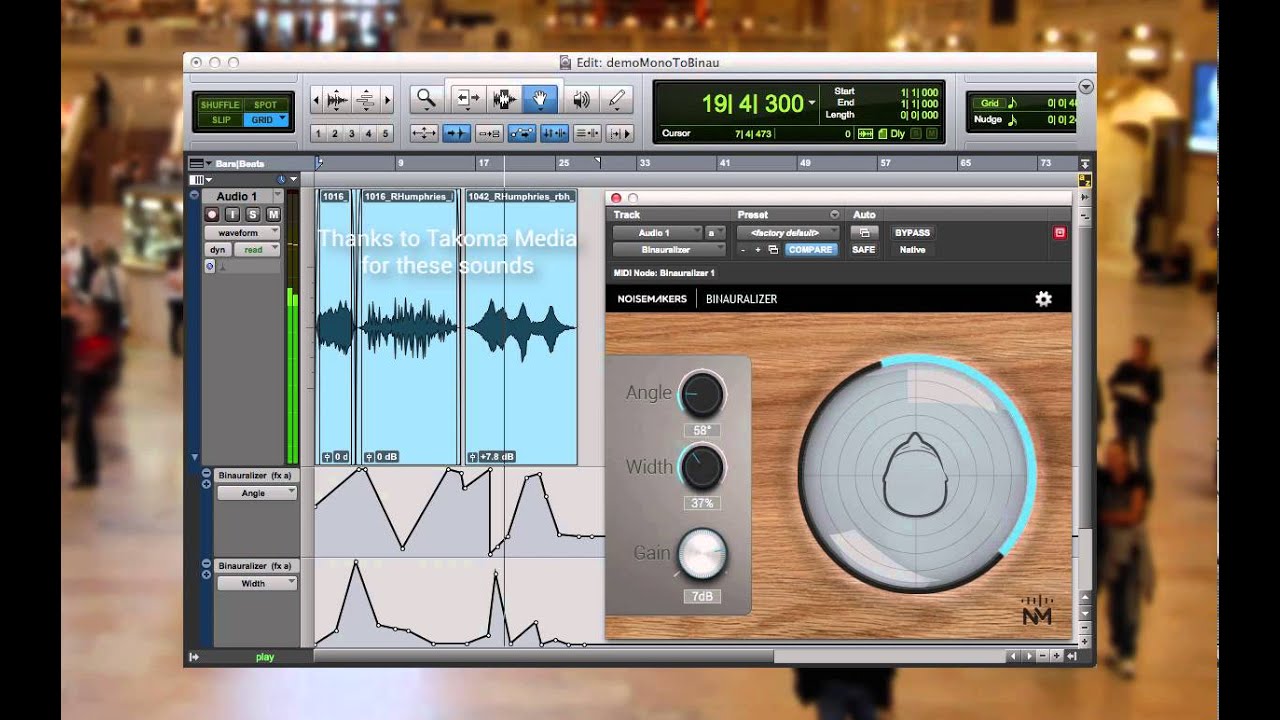
Task: Click the MIDI zoom icon
Action: click(x=366, y=99)
